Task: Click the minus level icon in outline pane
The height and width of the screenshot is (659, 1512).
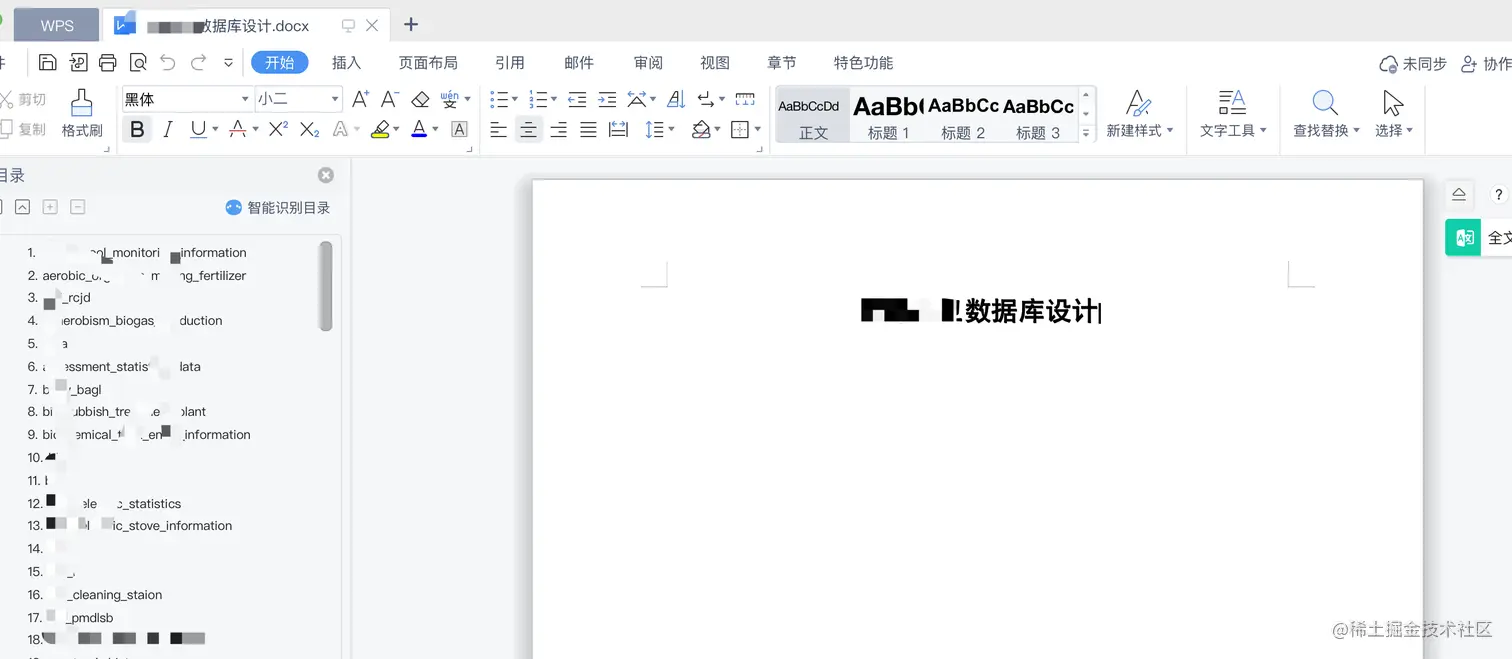Action: pyautogui.click(x=78, y=207)
